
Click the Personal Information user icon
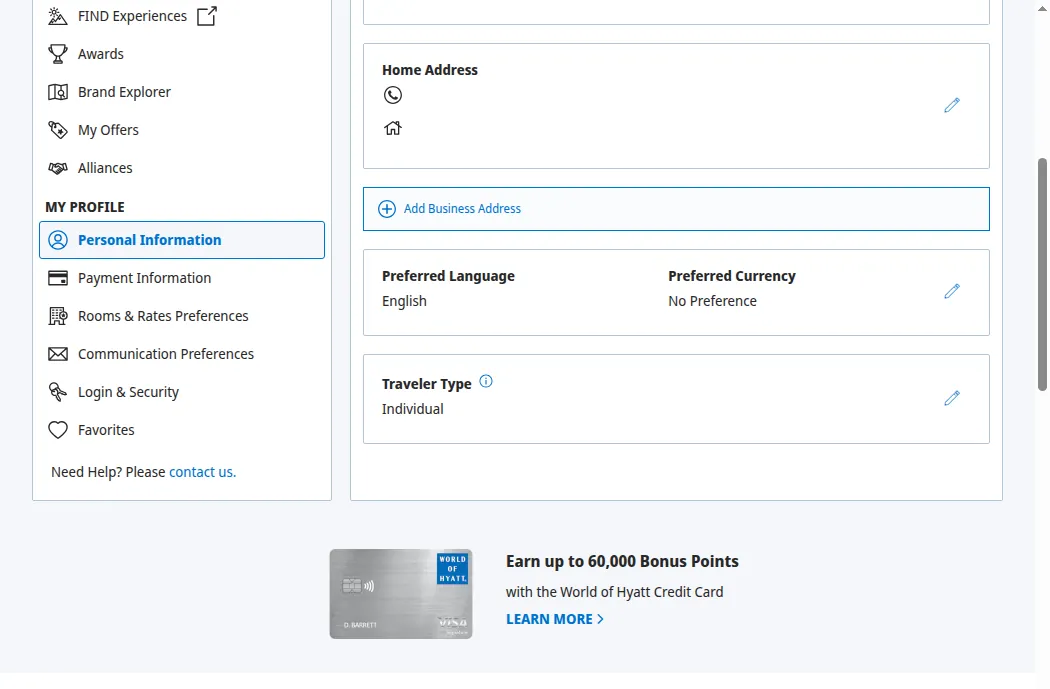point(58,240)
